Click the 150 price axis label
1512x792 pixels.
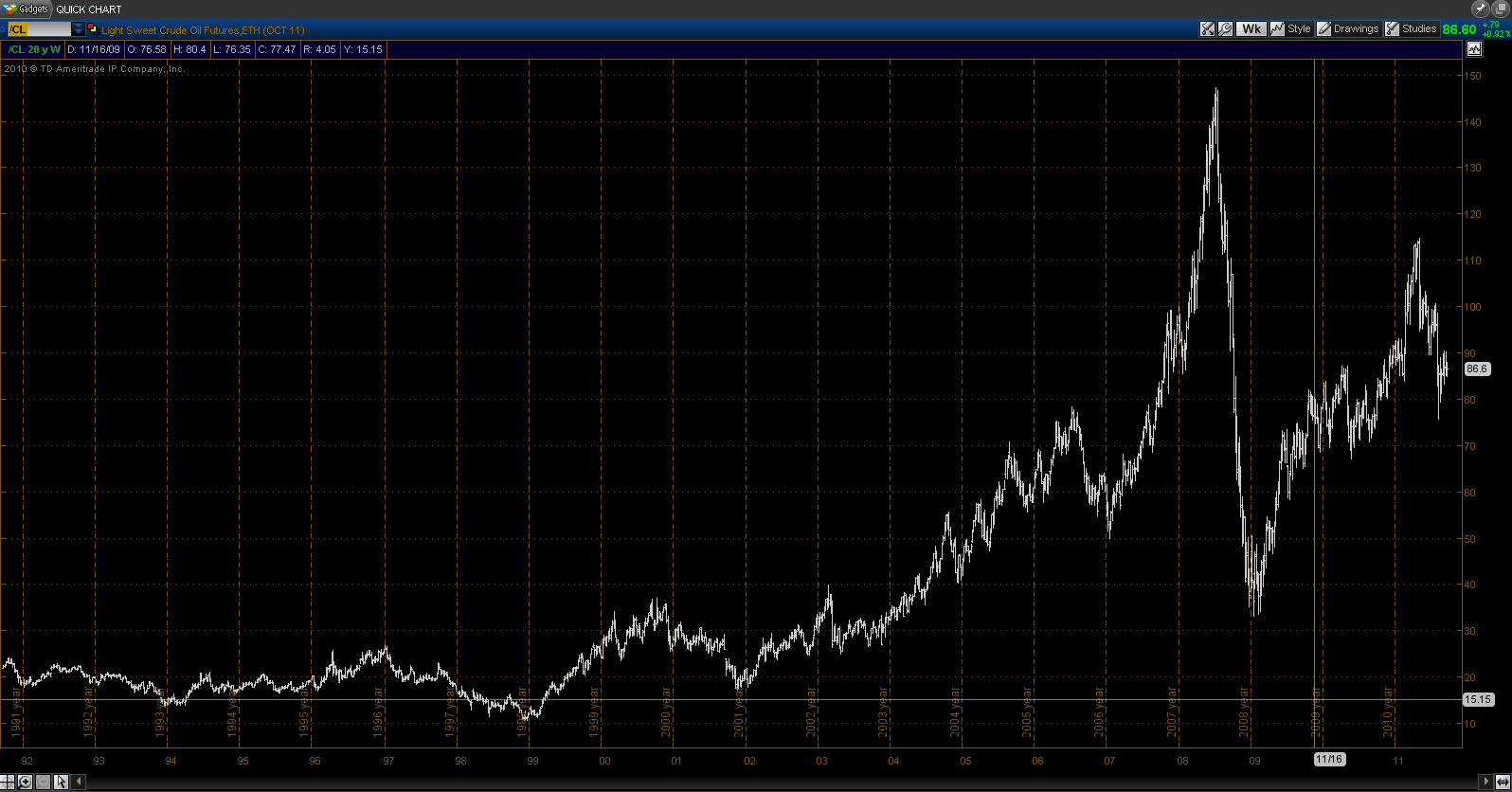click(1472, 75)
